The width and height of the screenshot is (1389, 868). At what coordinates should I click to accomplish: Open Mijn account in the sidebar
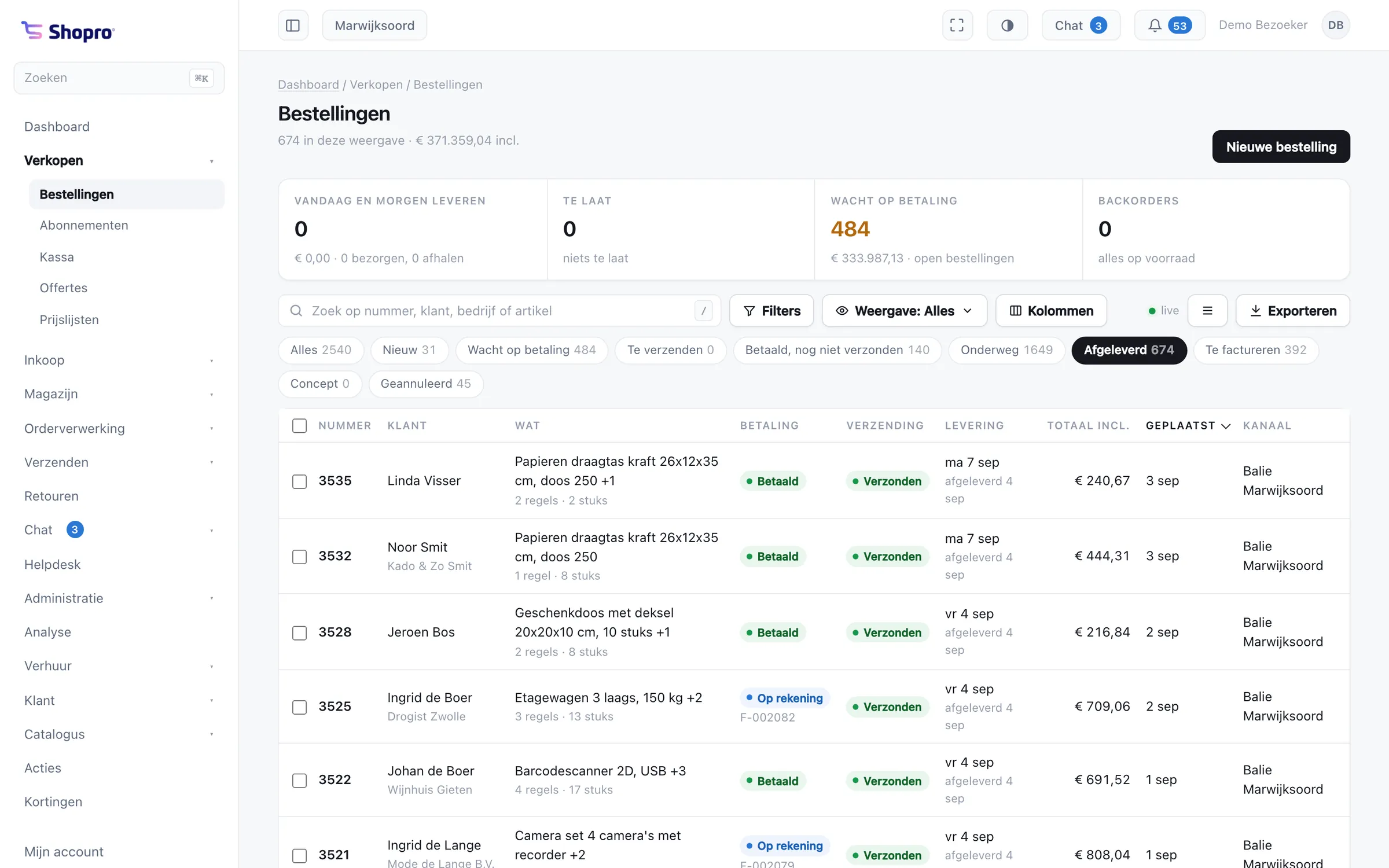pyautogui.click(x=119, y=852)
